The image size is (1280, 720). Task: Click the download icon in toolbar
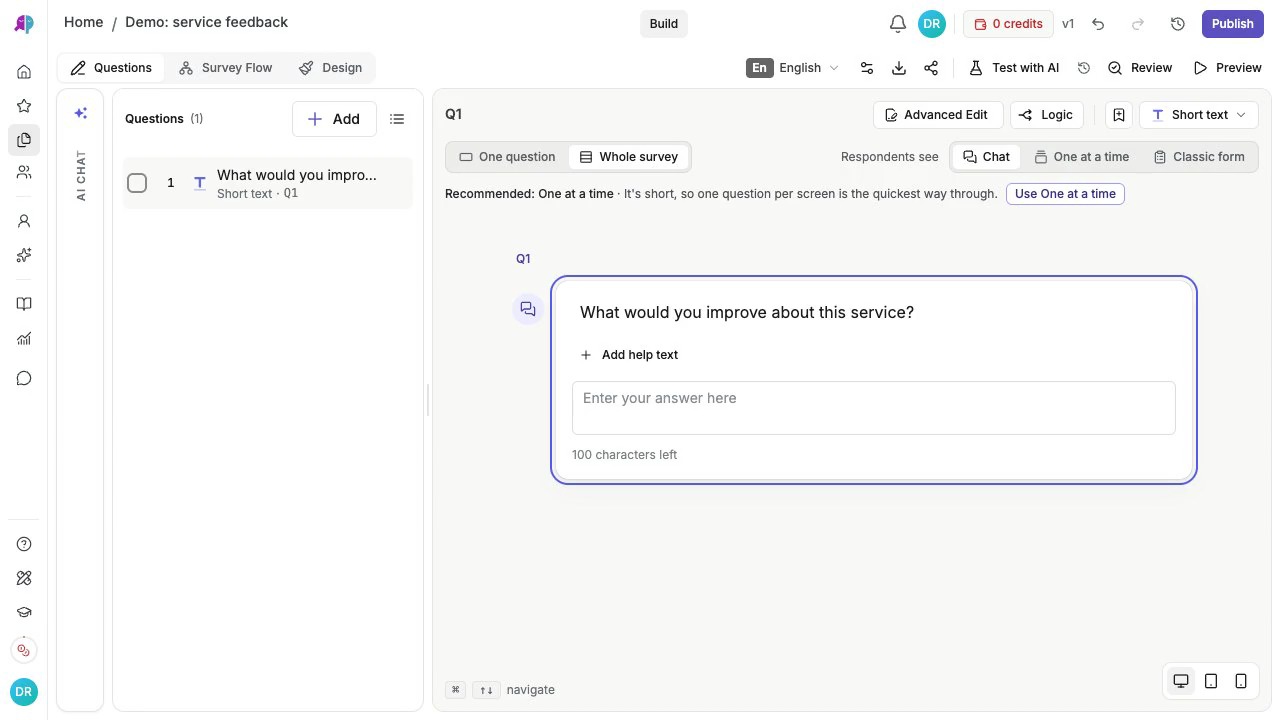click(899, 68)
